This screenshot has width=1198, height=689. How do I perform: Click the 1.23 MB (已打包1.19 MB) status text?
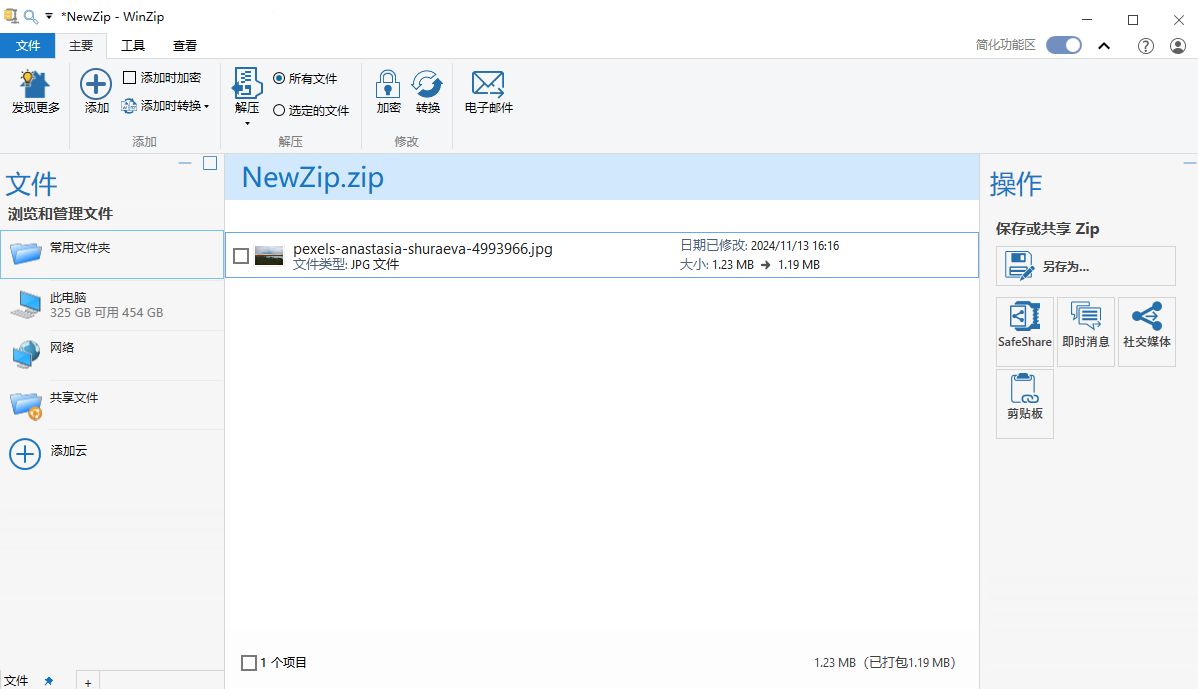click(x=885, y=662)
